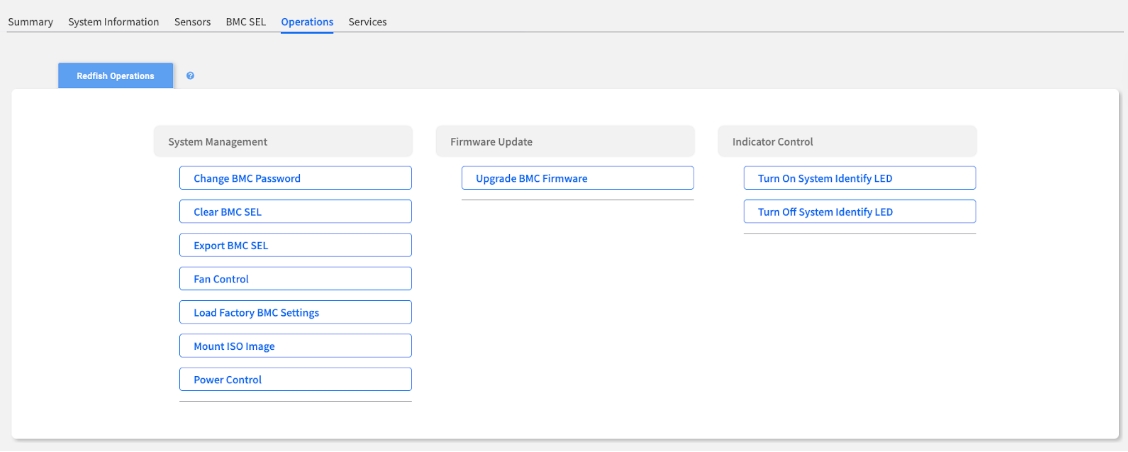
Task: Click the Operations tab
Action: point(307,22)
